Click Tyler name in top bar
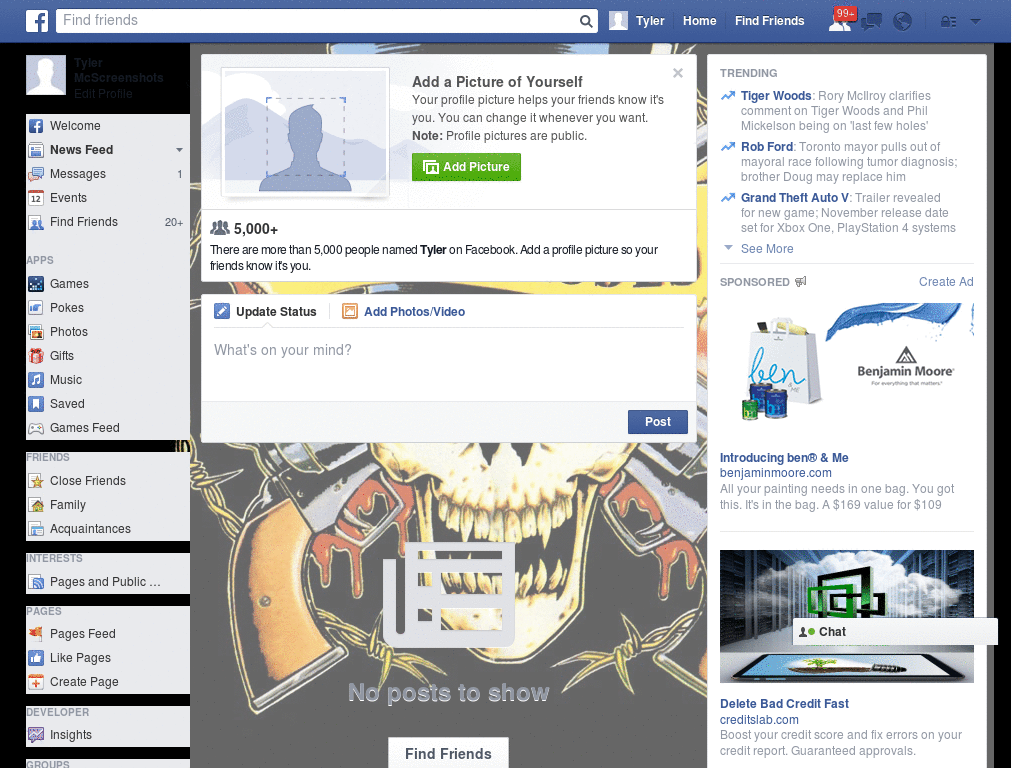 [x=650, y=21]
